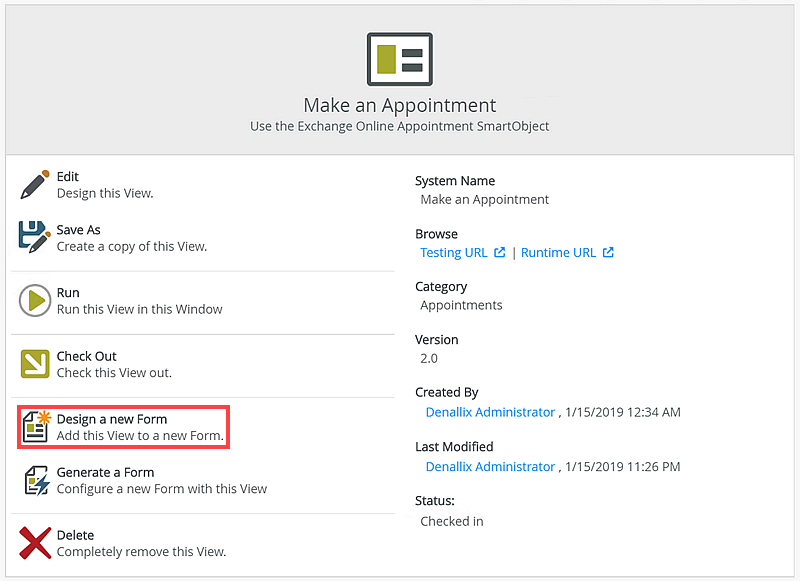The width and height of the screenshot is (800, 581).
Task: Click the red X Delete icon
Action: (35, 543)
